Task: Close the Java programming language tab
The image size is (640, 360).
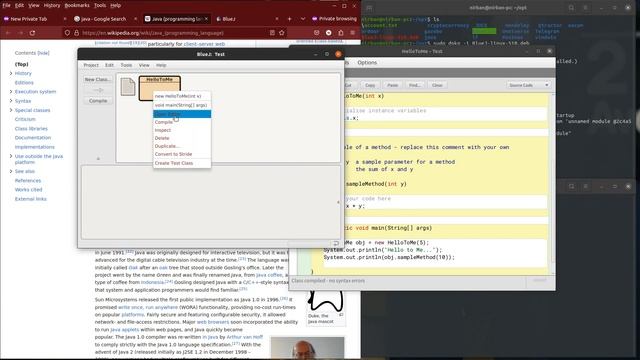Action: pos(207,19)
